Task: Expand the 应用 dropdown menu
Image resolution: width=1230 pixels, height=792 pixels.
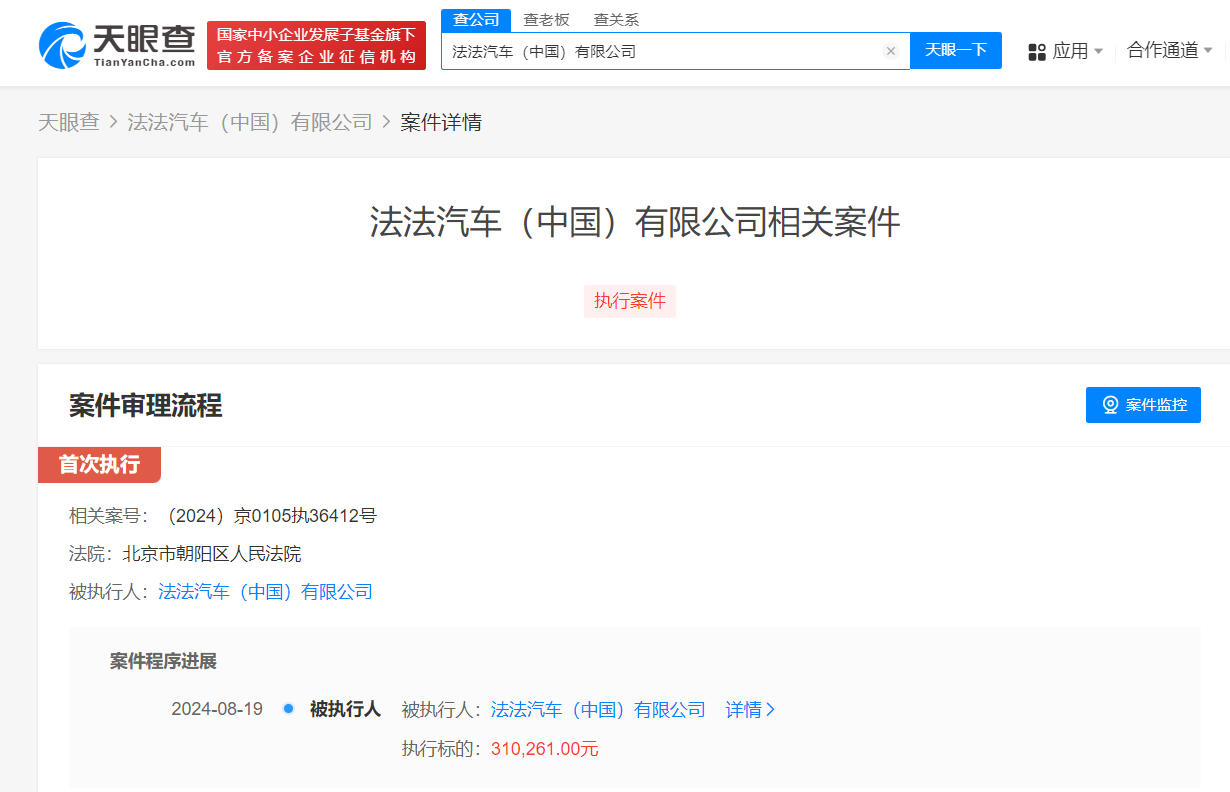Action: point(1075,51)
